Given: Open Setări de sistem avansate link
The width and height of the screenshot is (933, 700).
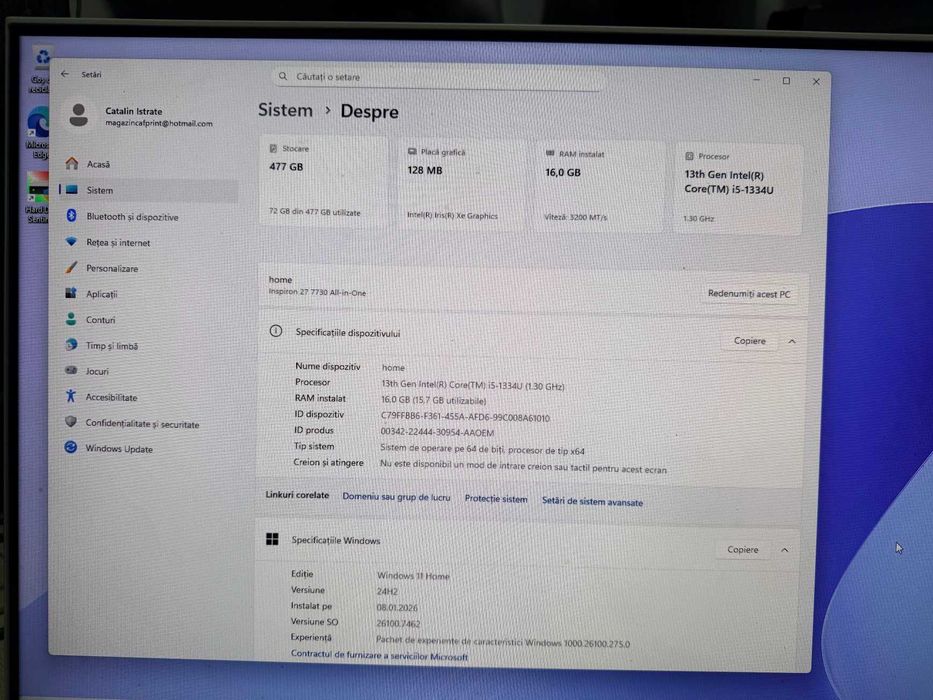Looking at the screenshot, I should tap(592, 502).
